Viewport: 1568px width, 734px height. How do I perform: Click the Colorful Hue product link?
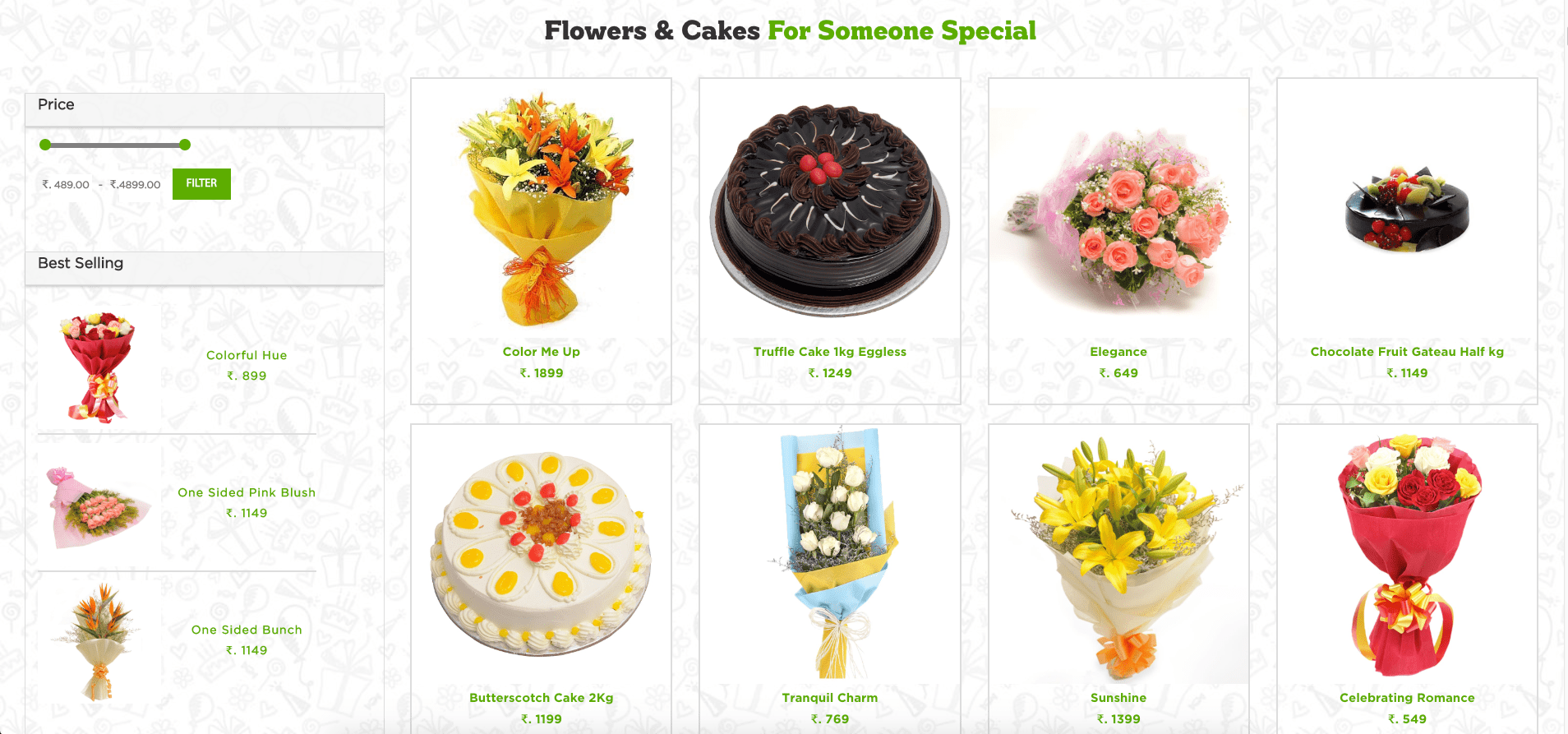pos(247,355)
